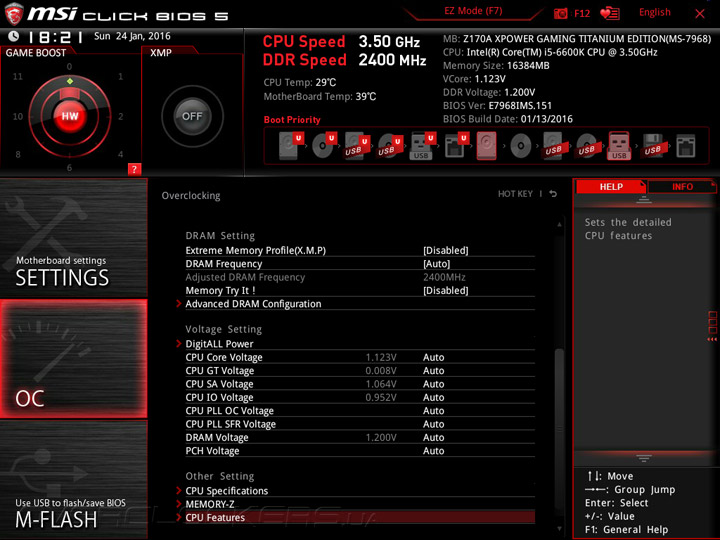Click the help panel bottom grip handle

click(644, 458)
